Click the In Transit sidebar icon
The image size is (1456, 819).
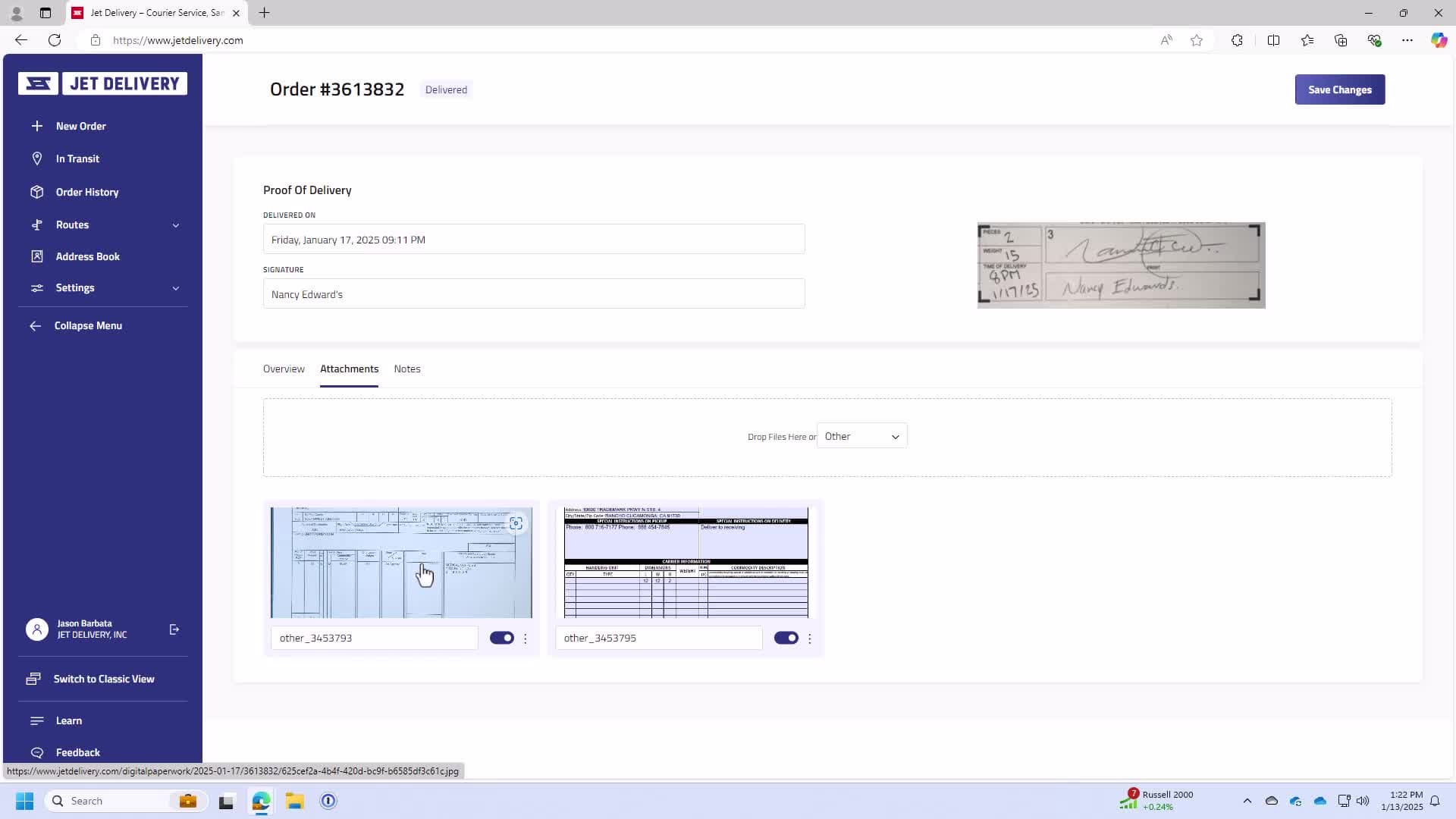click(x=36, y=158)
